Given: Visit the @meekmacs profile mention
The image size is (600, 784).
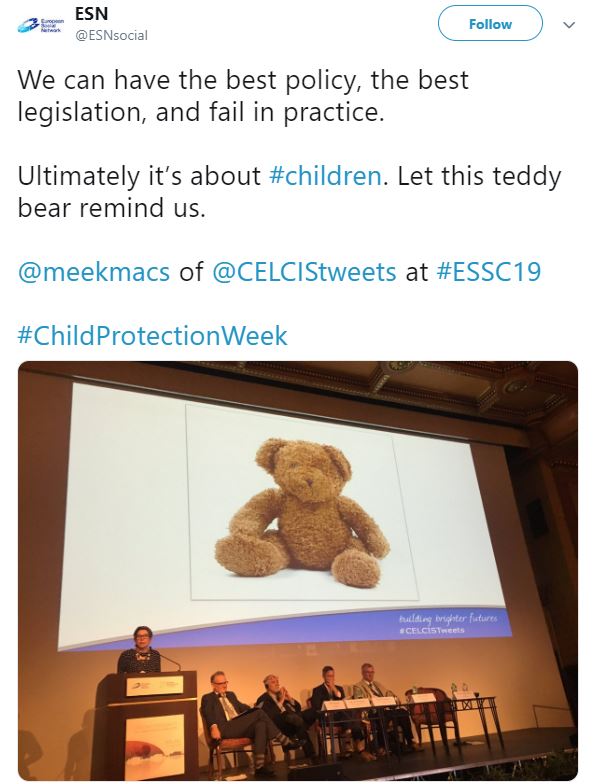Looking at the screenshot, I should pyautogui.click(x=94, y=272).
